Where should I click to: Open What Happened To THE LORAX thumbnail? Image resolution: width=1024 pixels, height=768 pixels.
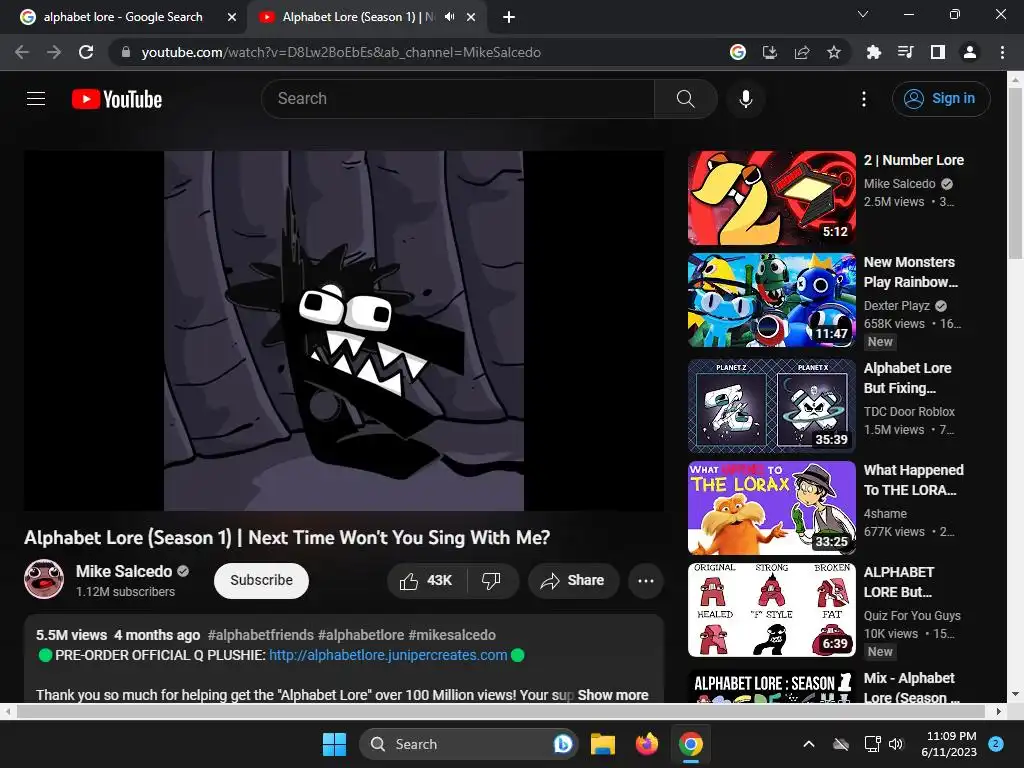772,507
